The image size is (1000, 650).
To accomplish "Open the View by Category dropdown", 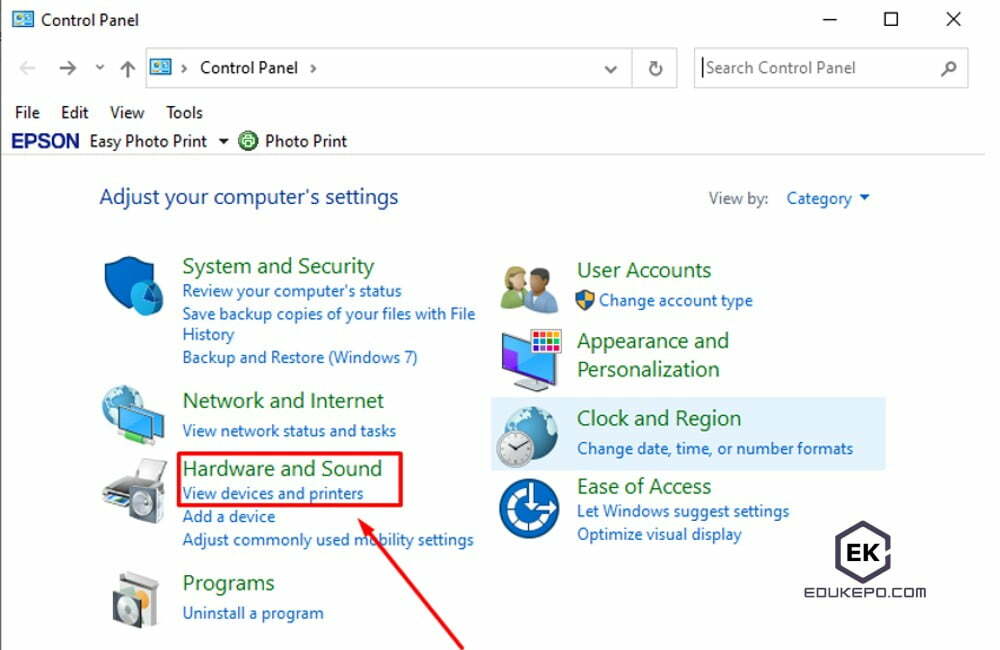I will click(x=828, y=198).
